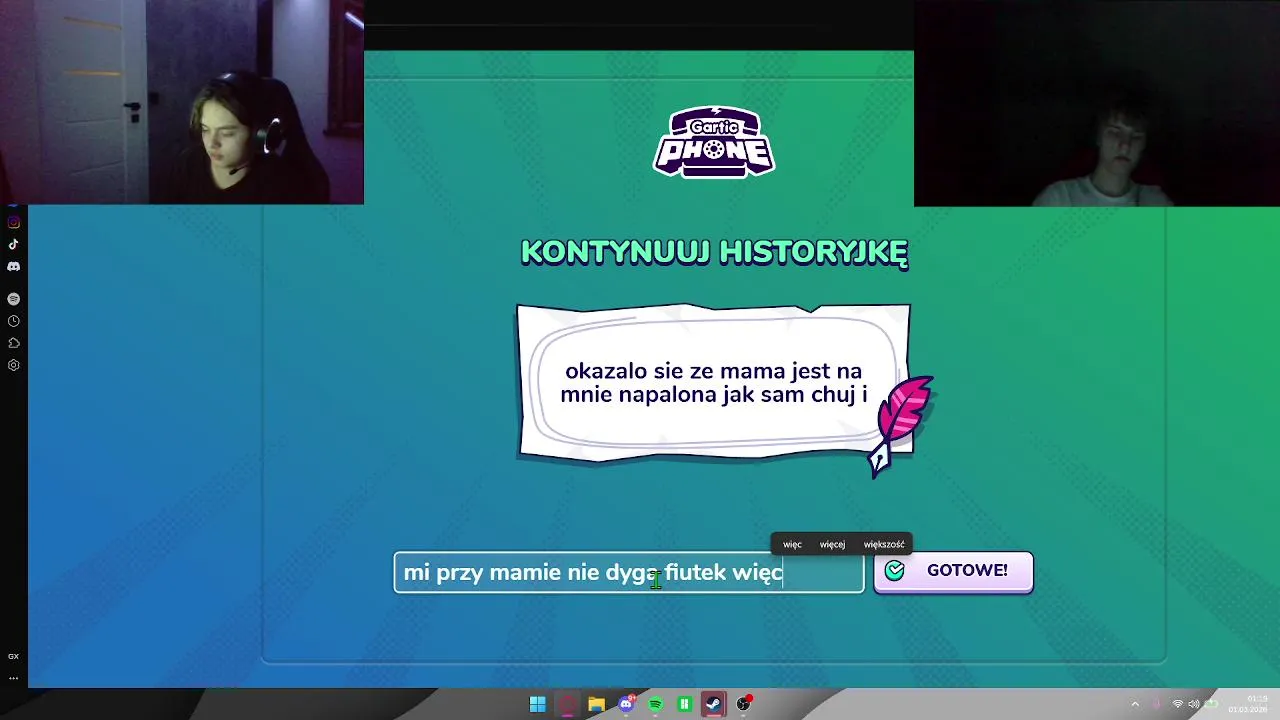Choose autocomplete suggestion 'więc'
Image resolution: width=1280 pixels, height=720 pixels.
[x=792, y=544]
